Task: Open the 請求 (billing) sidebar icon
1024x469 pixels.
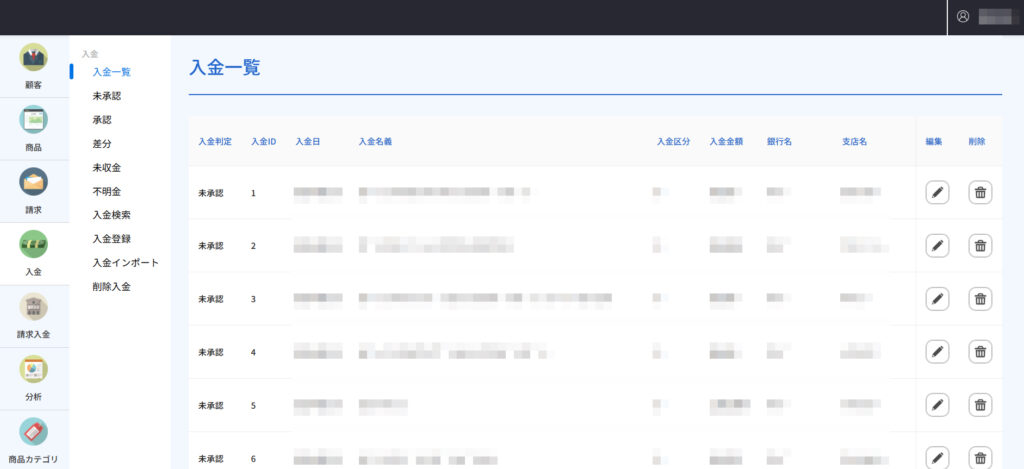Action: 34,184
